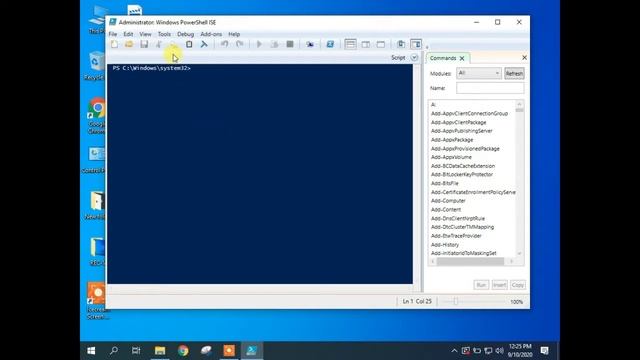Viewport: 640px width, 360px height.
Task: Select Add-AppvClientPackage in the list
Action: click(x=458, y=122)
